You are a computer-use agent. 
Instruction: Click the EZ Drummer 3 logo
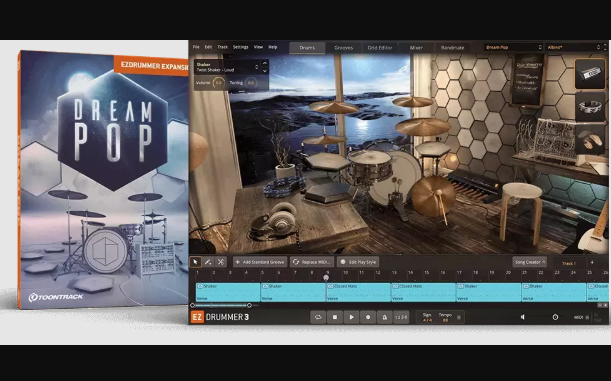point(220,317)
